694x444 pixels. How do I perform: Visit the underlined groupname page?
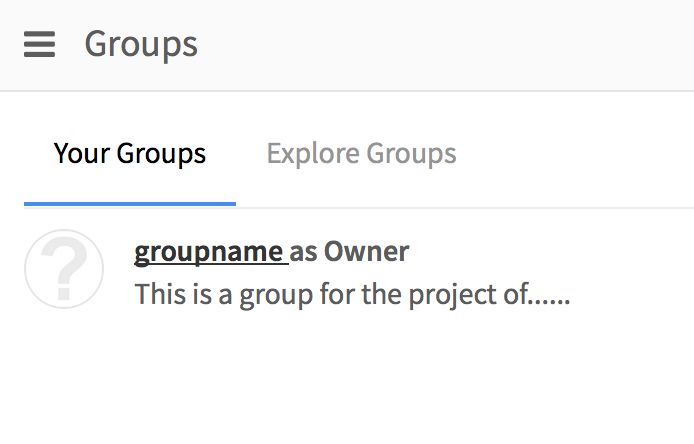pyautogui.click(x=209, y=252)
